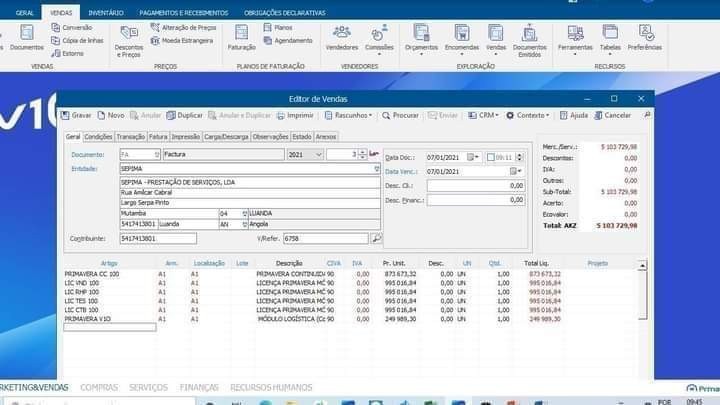Open the Recursos Humanos module at bottom
This screenshot has height=405, width=720.
coord(271,388)
